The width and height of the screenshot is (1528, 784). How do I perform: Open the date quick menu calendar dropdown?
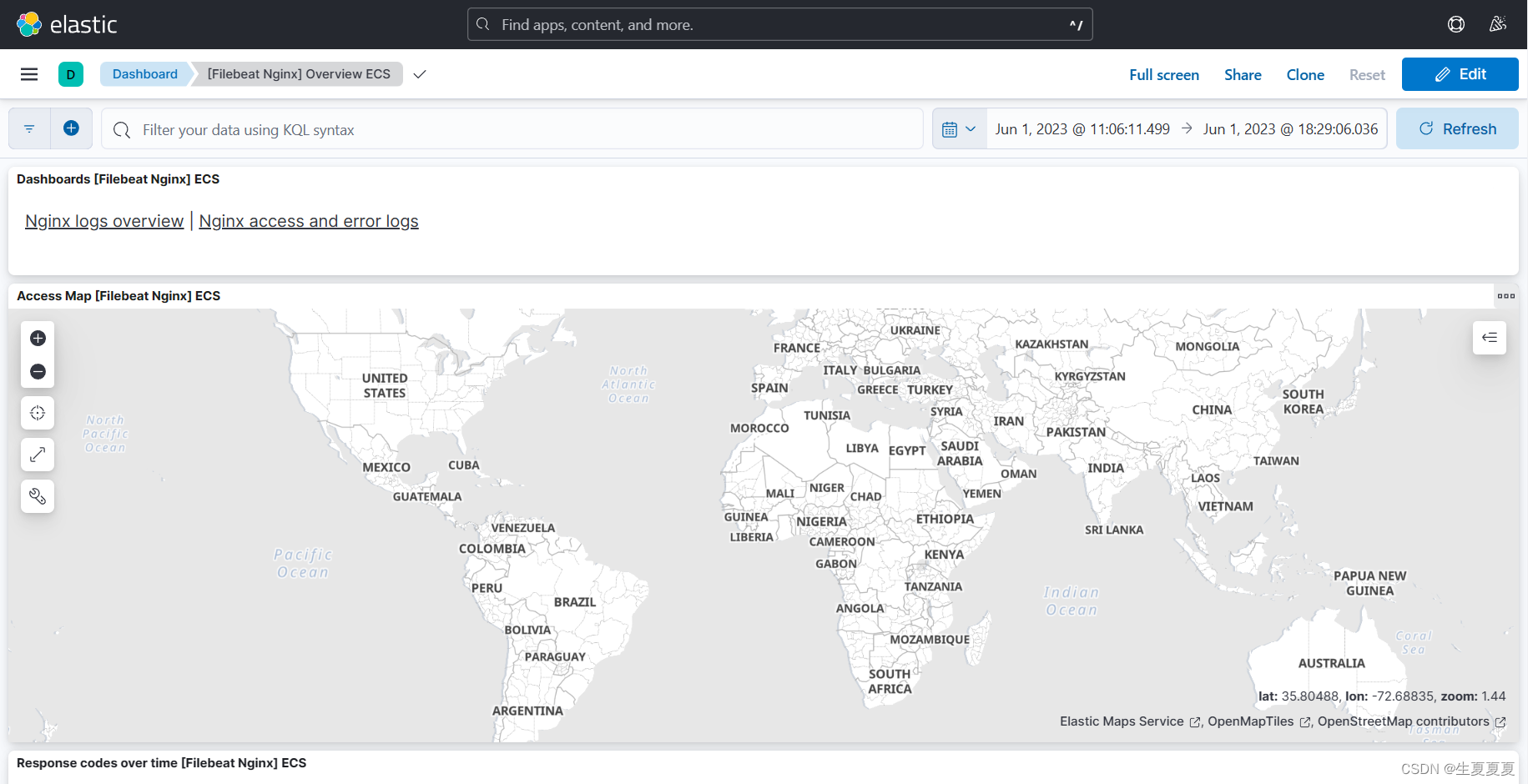[x=959, y=129]
